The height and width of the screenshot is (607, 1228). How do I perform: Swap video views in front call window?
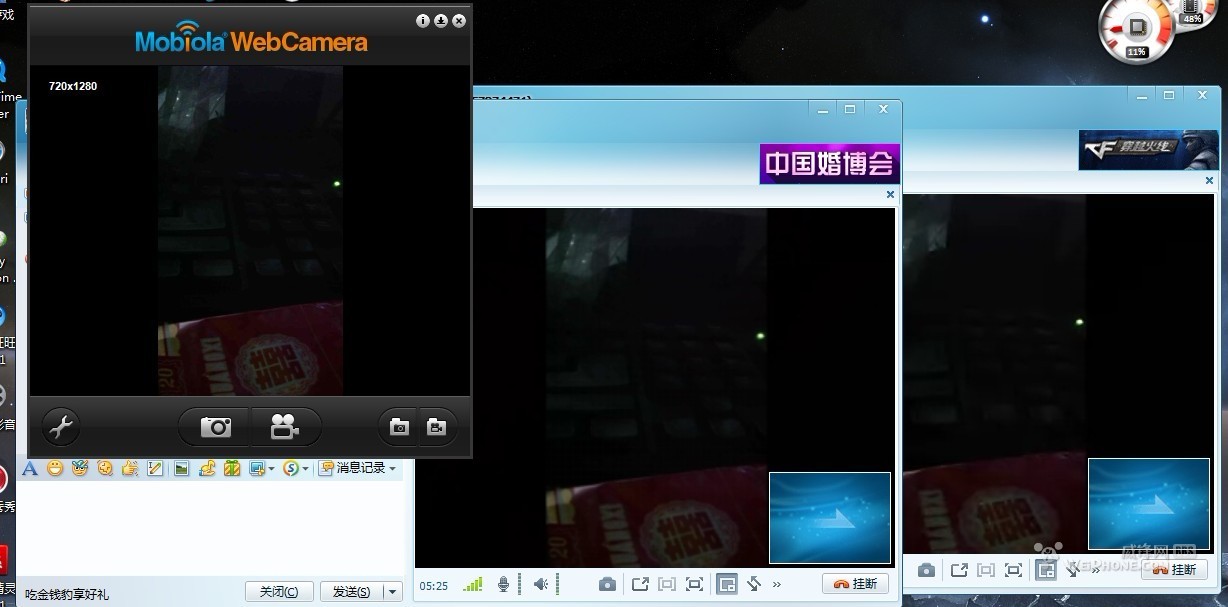[754, 584]
